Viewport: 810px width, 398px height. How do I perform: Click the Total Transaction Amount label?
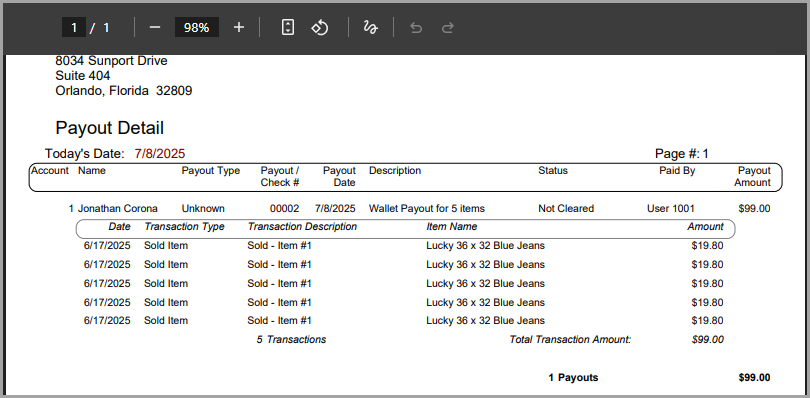(570, 340)
